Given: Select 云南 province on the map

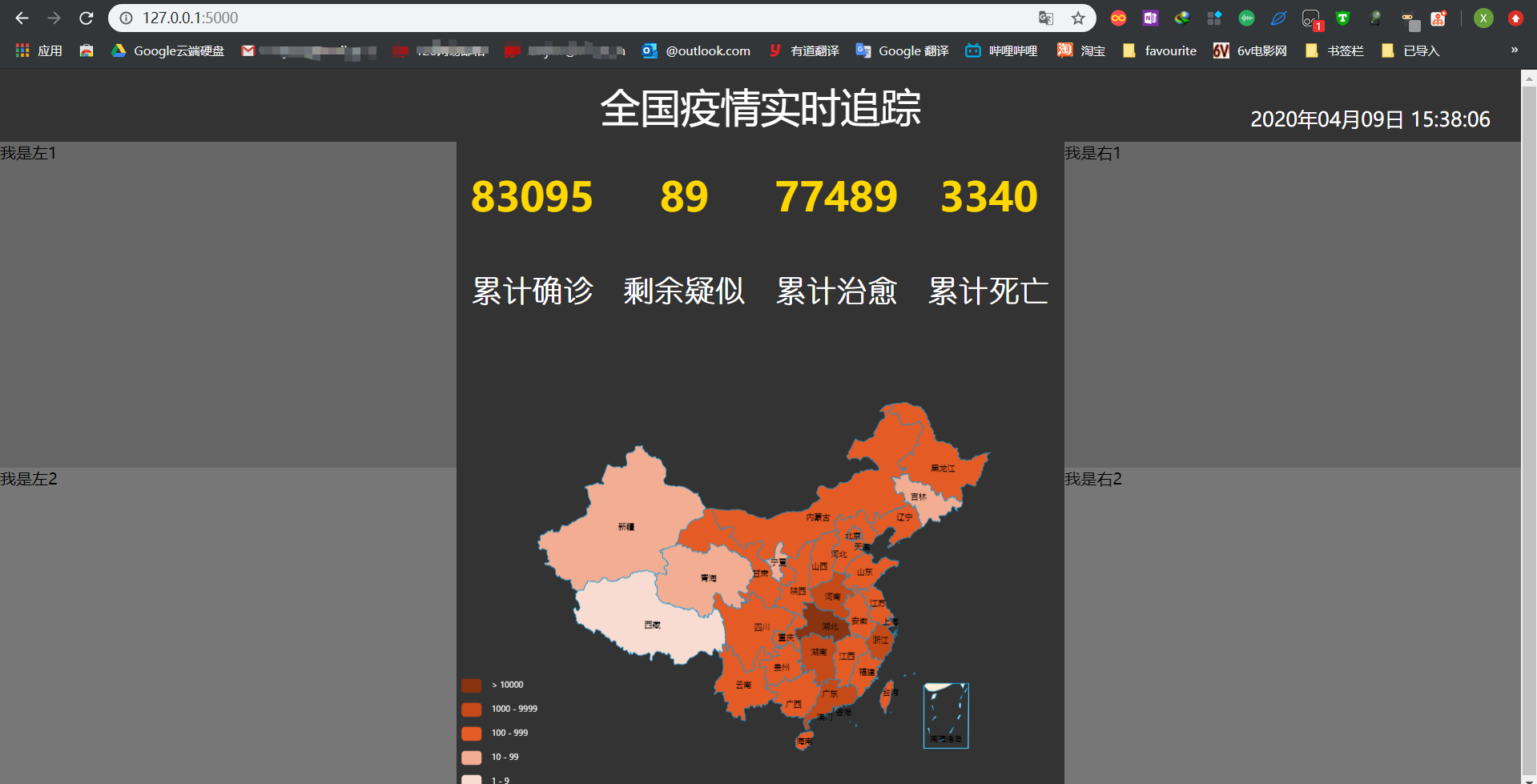Looking at the screenshot, I should click(743, 685).
